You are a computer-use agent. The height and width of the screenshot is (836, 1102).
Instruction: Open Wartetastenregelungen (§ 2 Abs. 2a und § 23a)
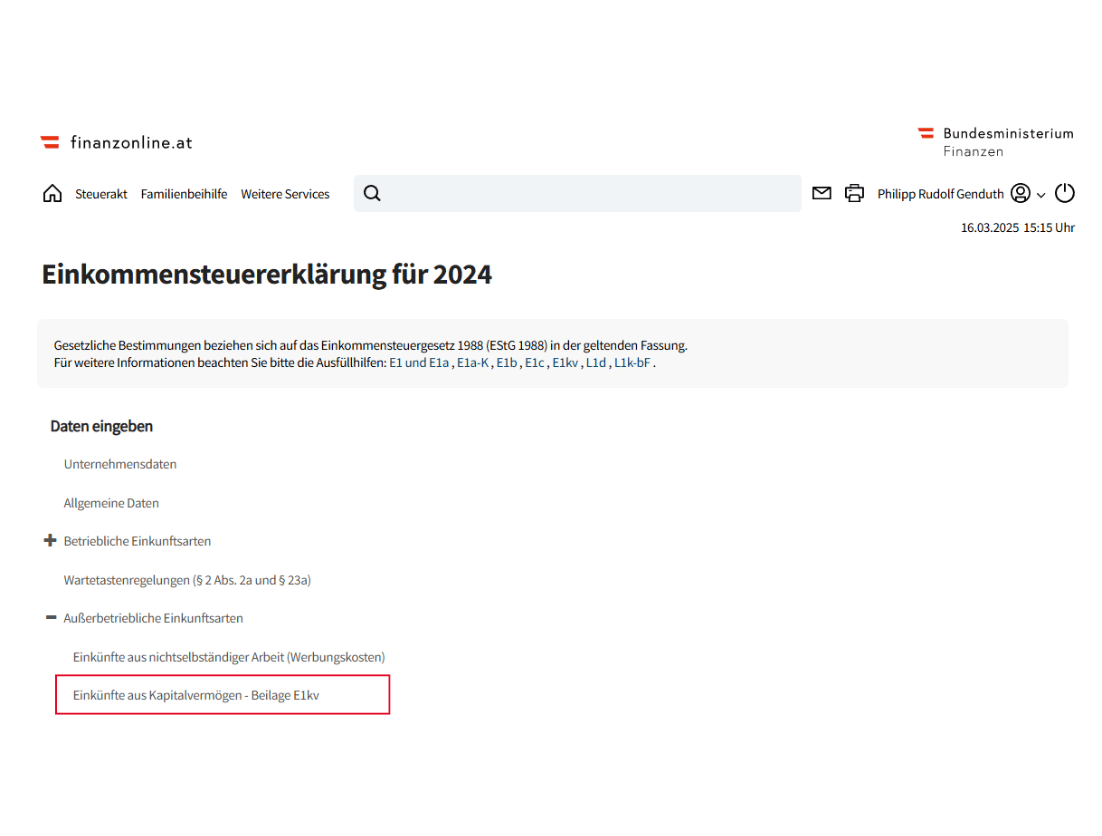click(x=187, y=580)
